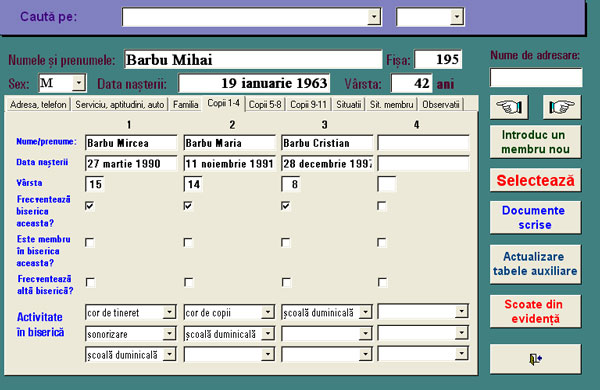
Task: Click the 'Barbu Mihai' name field
Action: (253, 60)
